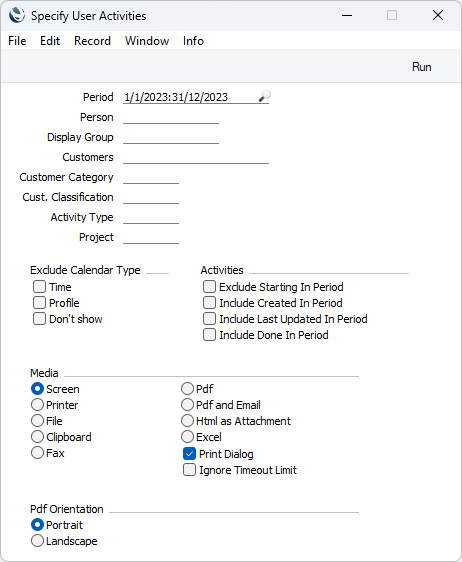Open the Record menu

click(92, 41)
